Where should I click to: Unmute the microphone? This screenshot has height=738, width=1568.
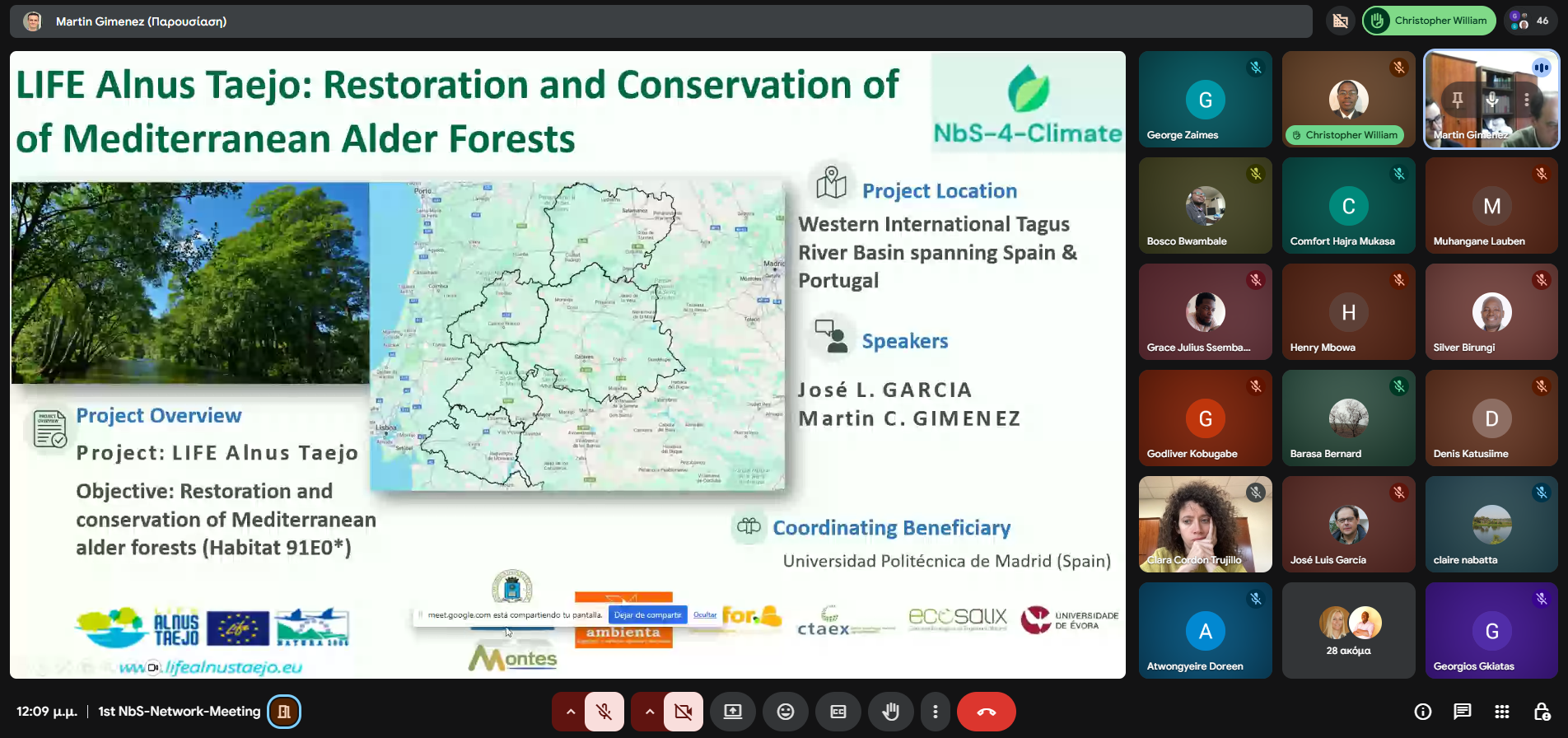click(604, 712)
